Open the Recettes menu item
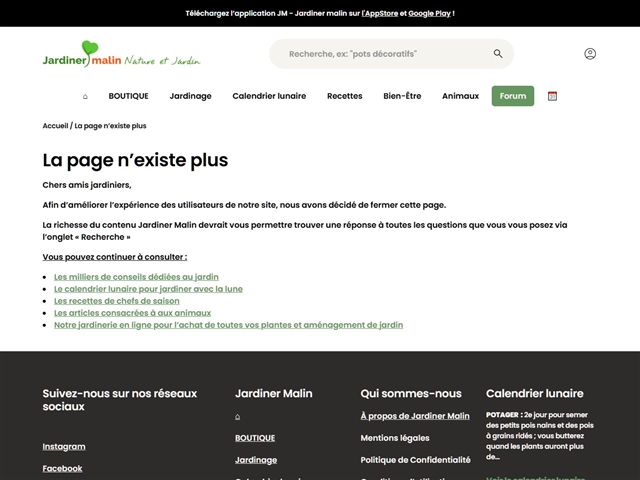The width and height of the screenshot is (640, 480). 345,96
